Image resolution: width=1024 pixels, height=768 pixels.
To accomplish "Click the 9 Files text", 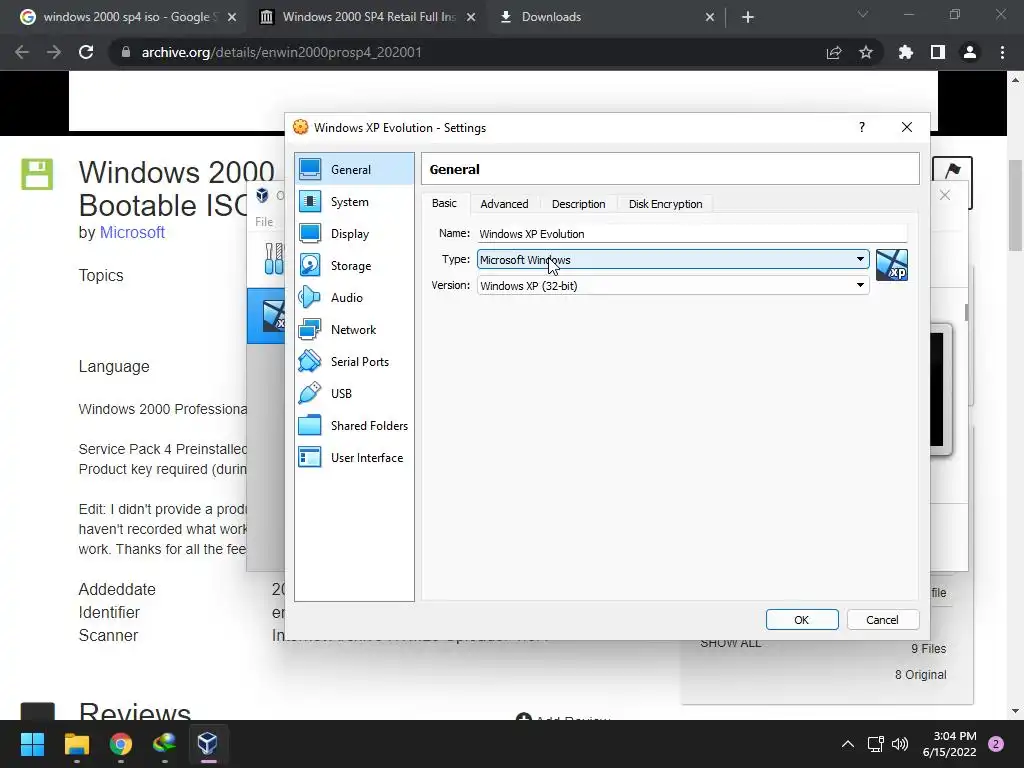I will point(928,648).
